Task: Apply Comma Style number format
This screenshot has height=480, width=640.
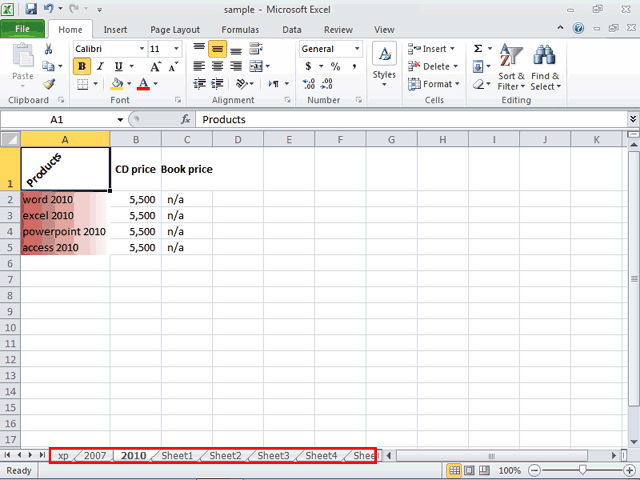Action: click(354, 66)
